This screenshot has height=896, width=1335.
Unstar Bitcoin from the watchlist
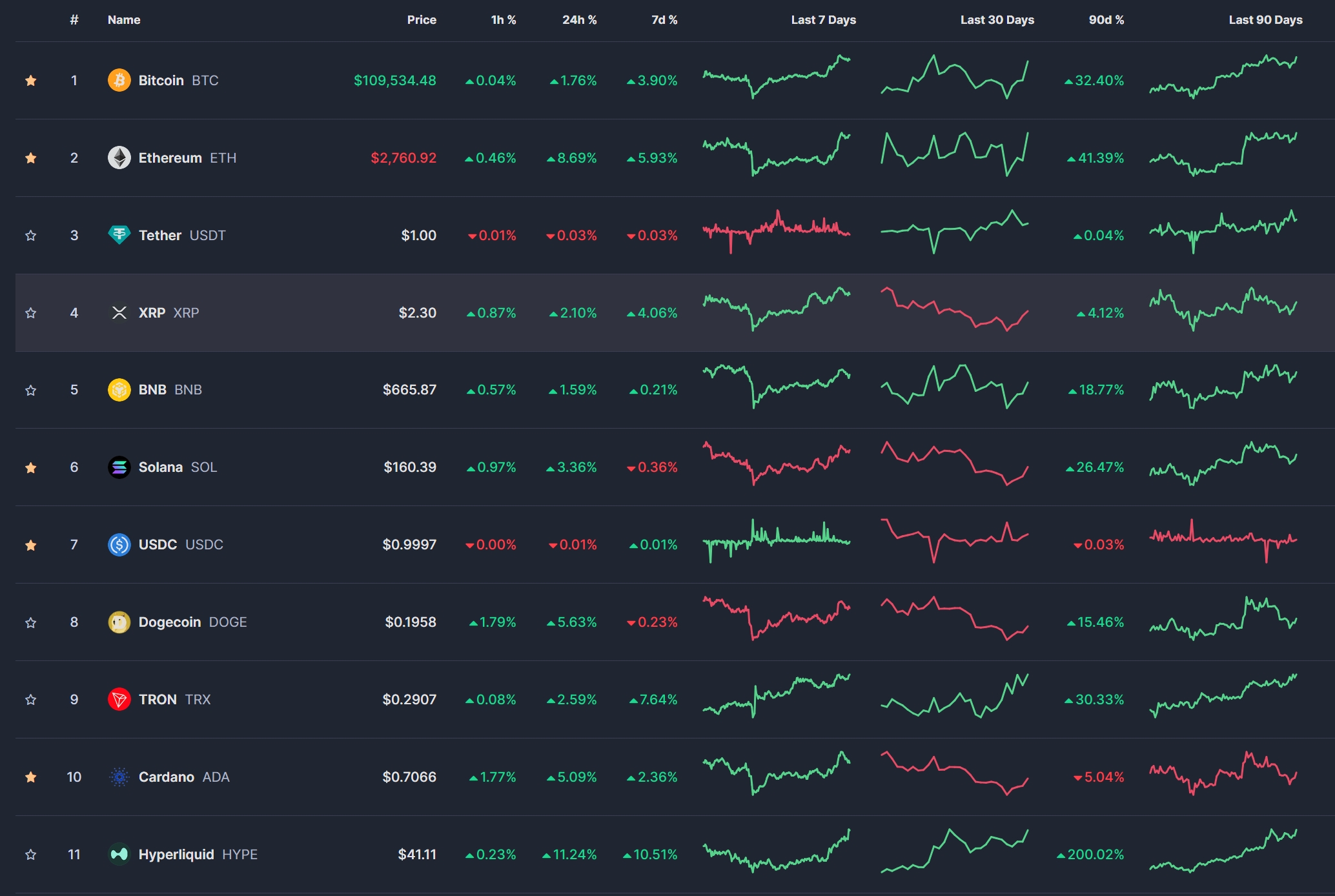click(30, 81)
